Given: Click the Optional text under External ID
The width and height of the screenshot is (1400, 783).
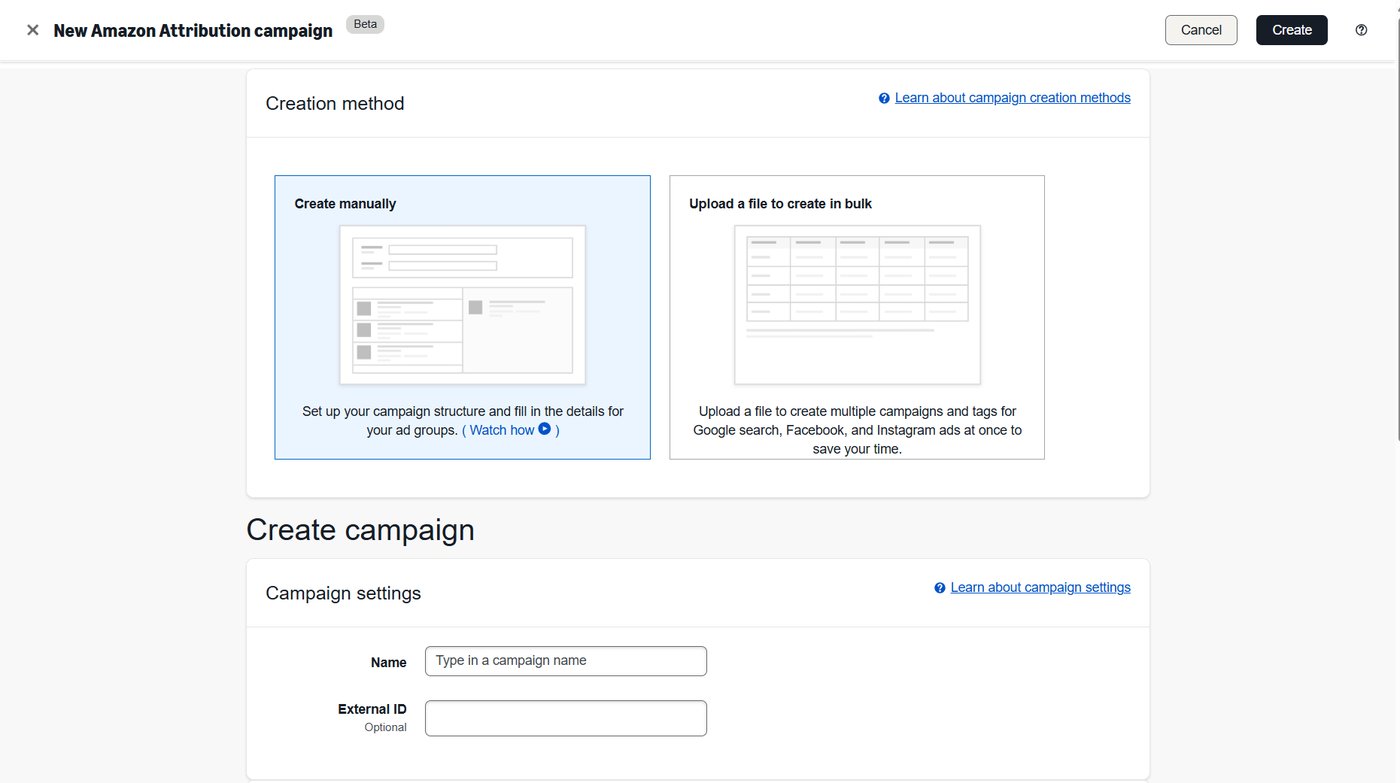Looking at the screenshot, I should click(x=385, y=728).
